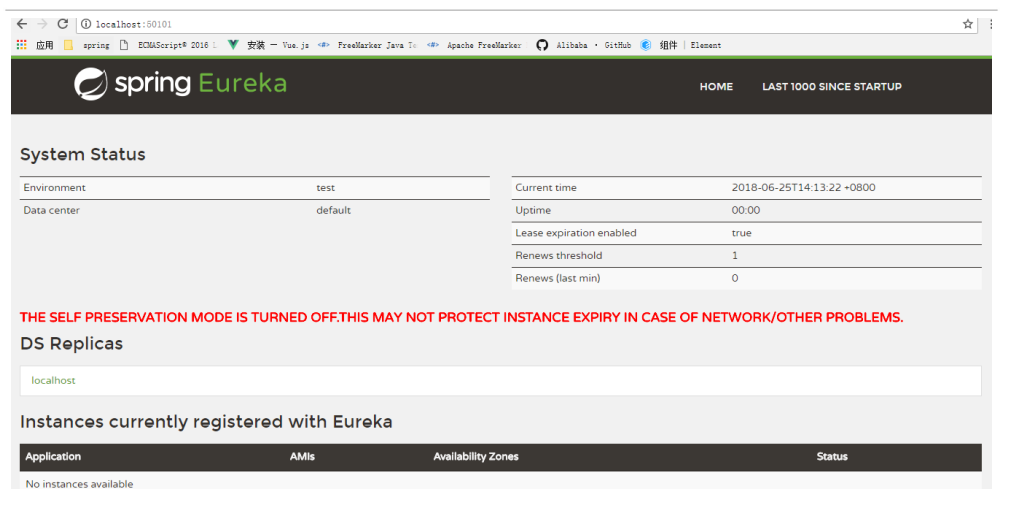
Task: Go to HOME in Eureka navigation
Action: tap(716, 87)
